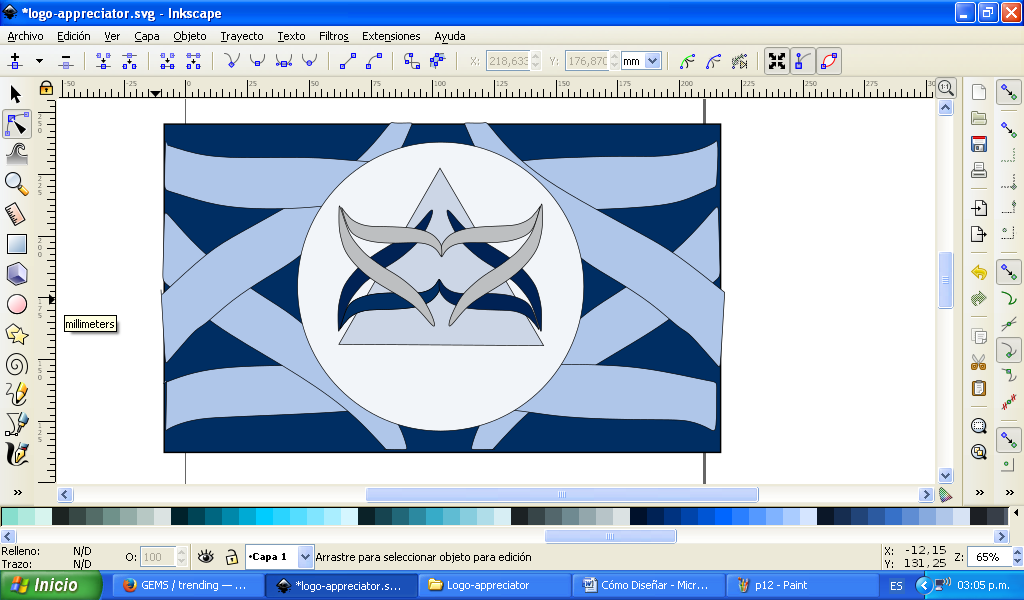The height and width of the screenshot is (600, 1024).
Task: Toggle layer visibility eye in status bar
Action: click(x=206, y=556)
